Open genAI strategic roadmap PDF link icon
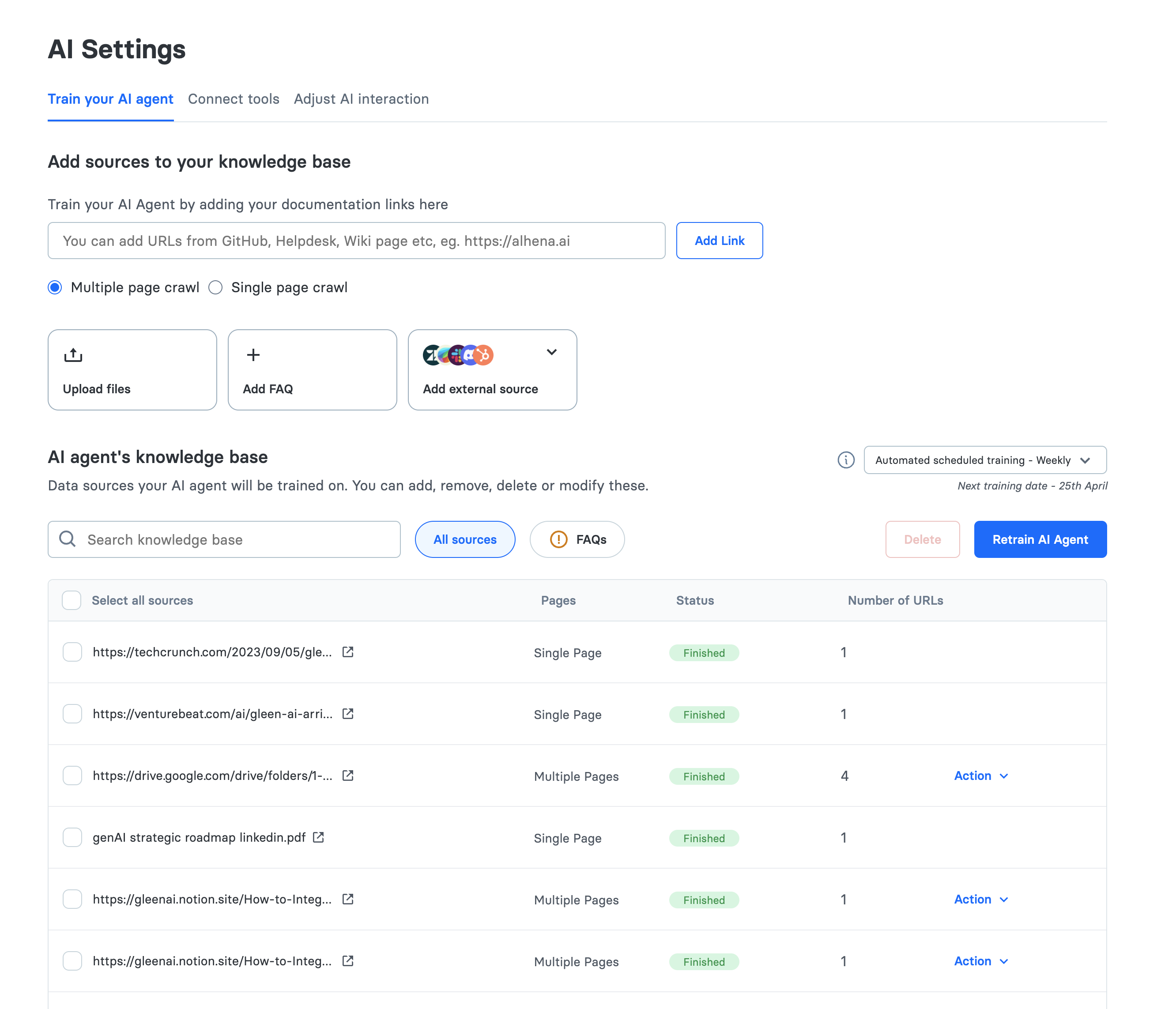The width and height of the screenshot is (1176, 1009). 318,838
